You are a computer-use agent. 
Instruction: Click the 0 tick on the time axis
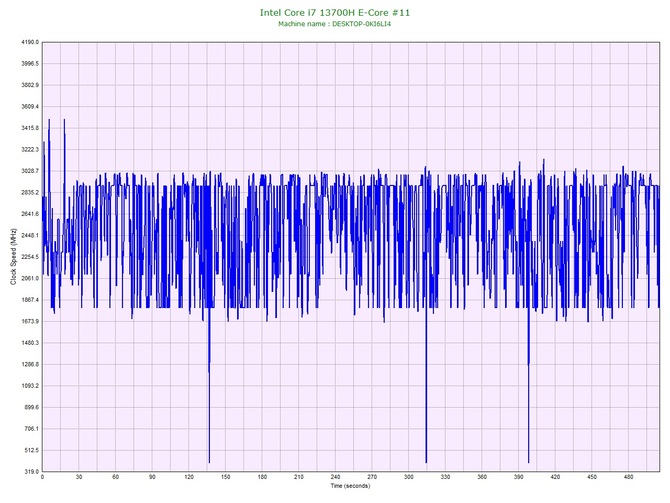click(42, 477)
